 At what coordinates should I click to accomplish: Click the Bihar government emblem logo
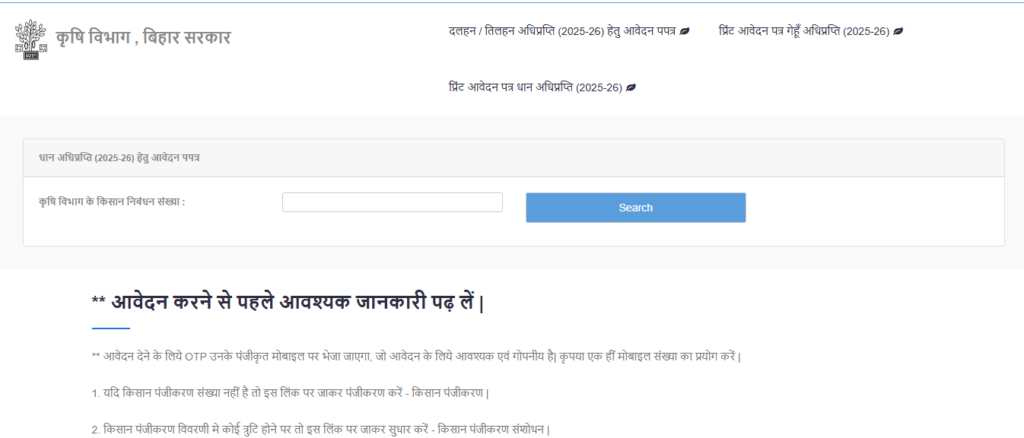point(31,37)
